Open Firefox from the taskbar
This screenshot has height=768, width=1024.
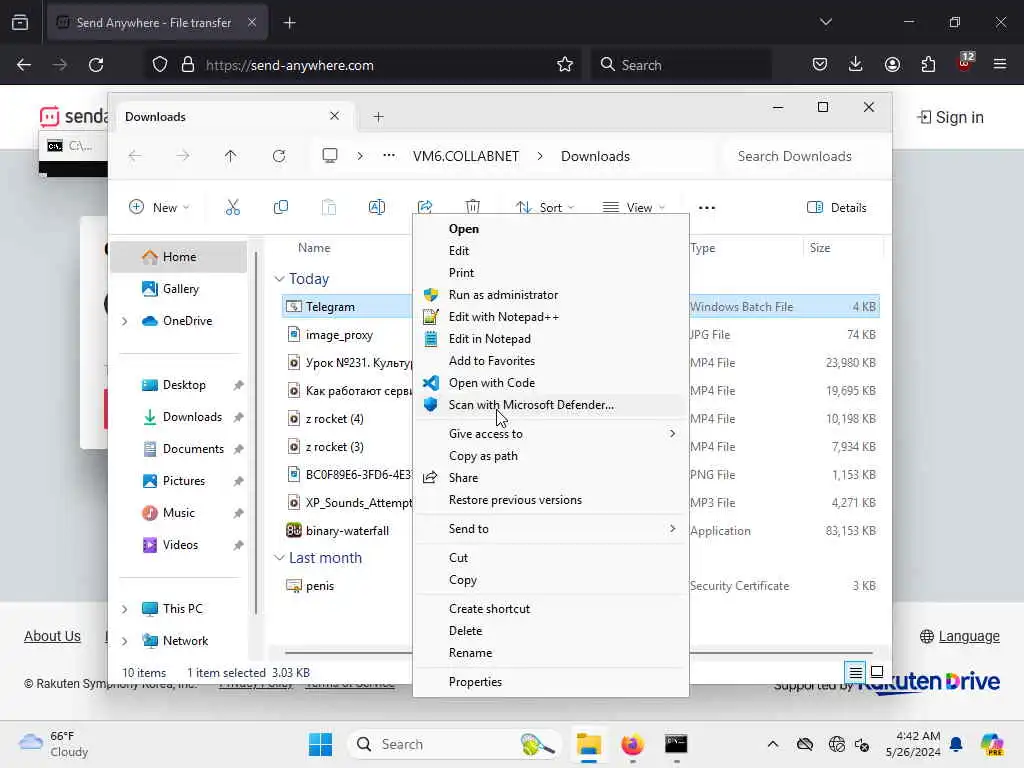pos(632,744)
